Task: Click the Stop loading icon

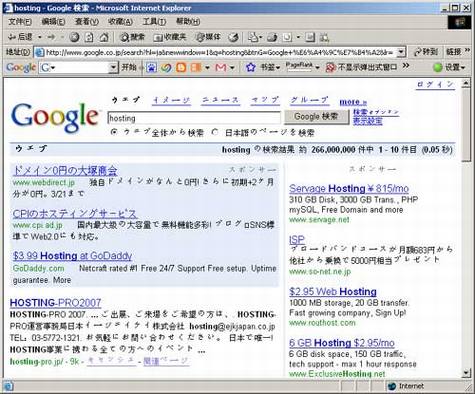Action: point(74,37)
